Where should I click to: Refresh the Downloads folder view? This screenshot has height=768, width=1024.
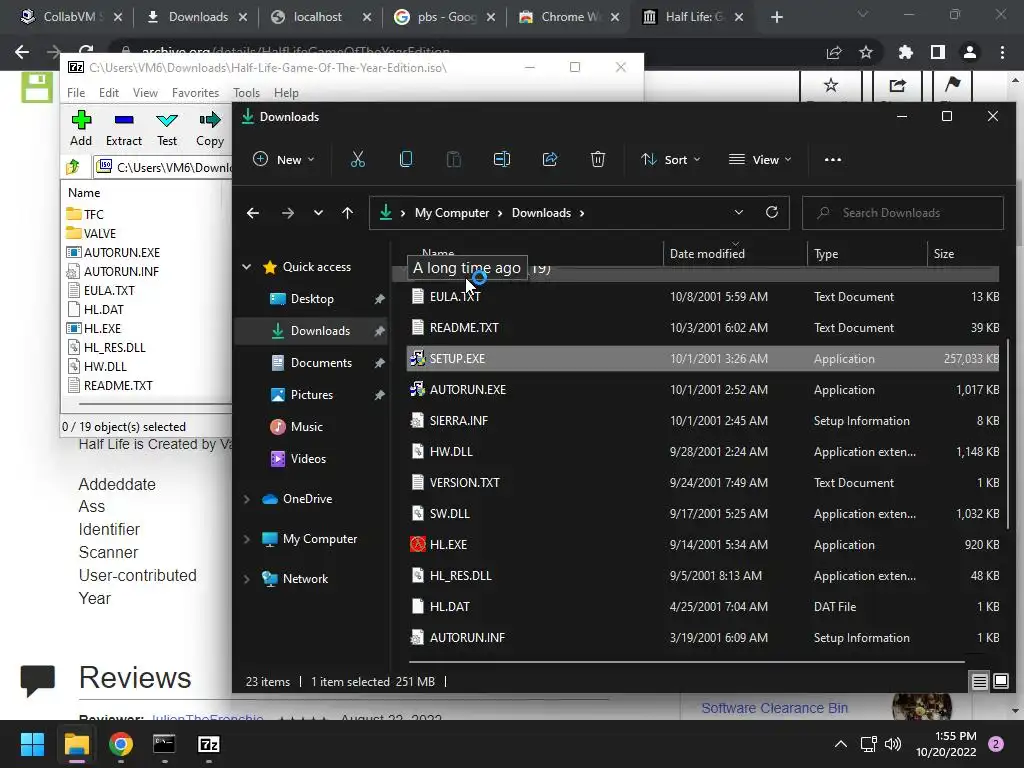pyautogui.click(x=772, y=212)
